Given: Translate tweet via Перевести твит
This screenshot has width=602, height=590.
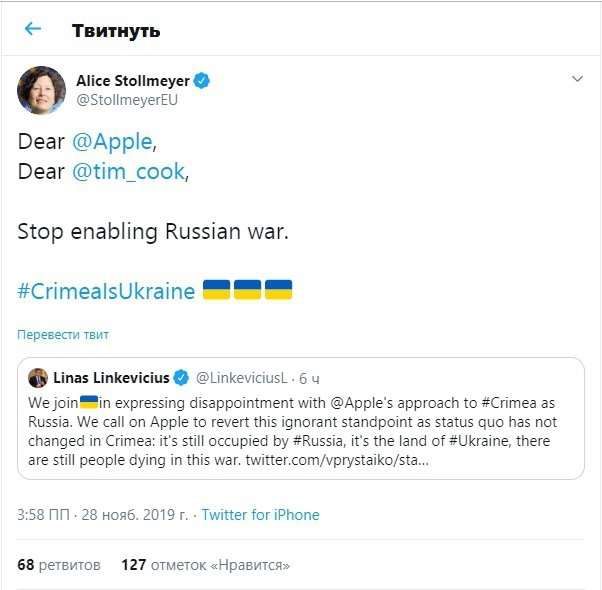Looking at the screenshot, I should click(63, 335).
